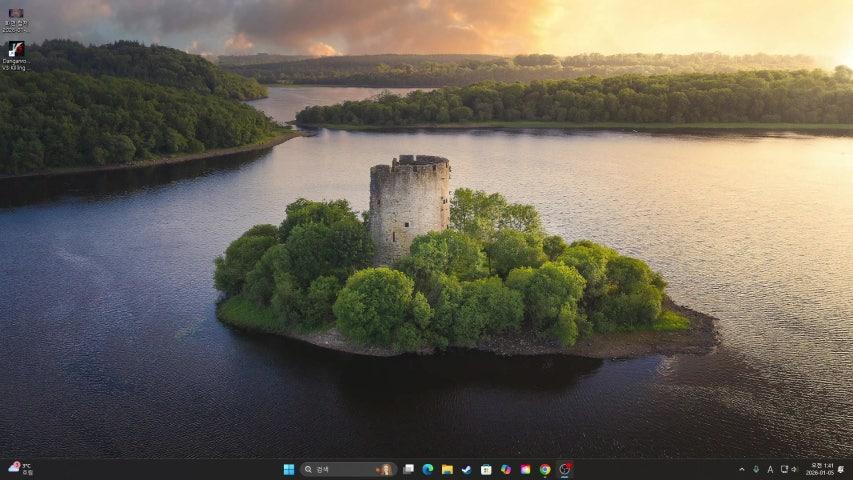Launch Steam from the taskbar
This screenshot has height=480, width=853.
[x=467, y=469]
